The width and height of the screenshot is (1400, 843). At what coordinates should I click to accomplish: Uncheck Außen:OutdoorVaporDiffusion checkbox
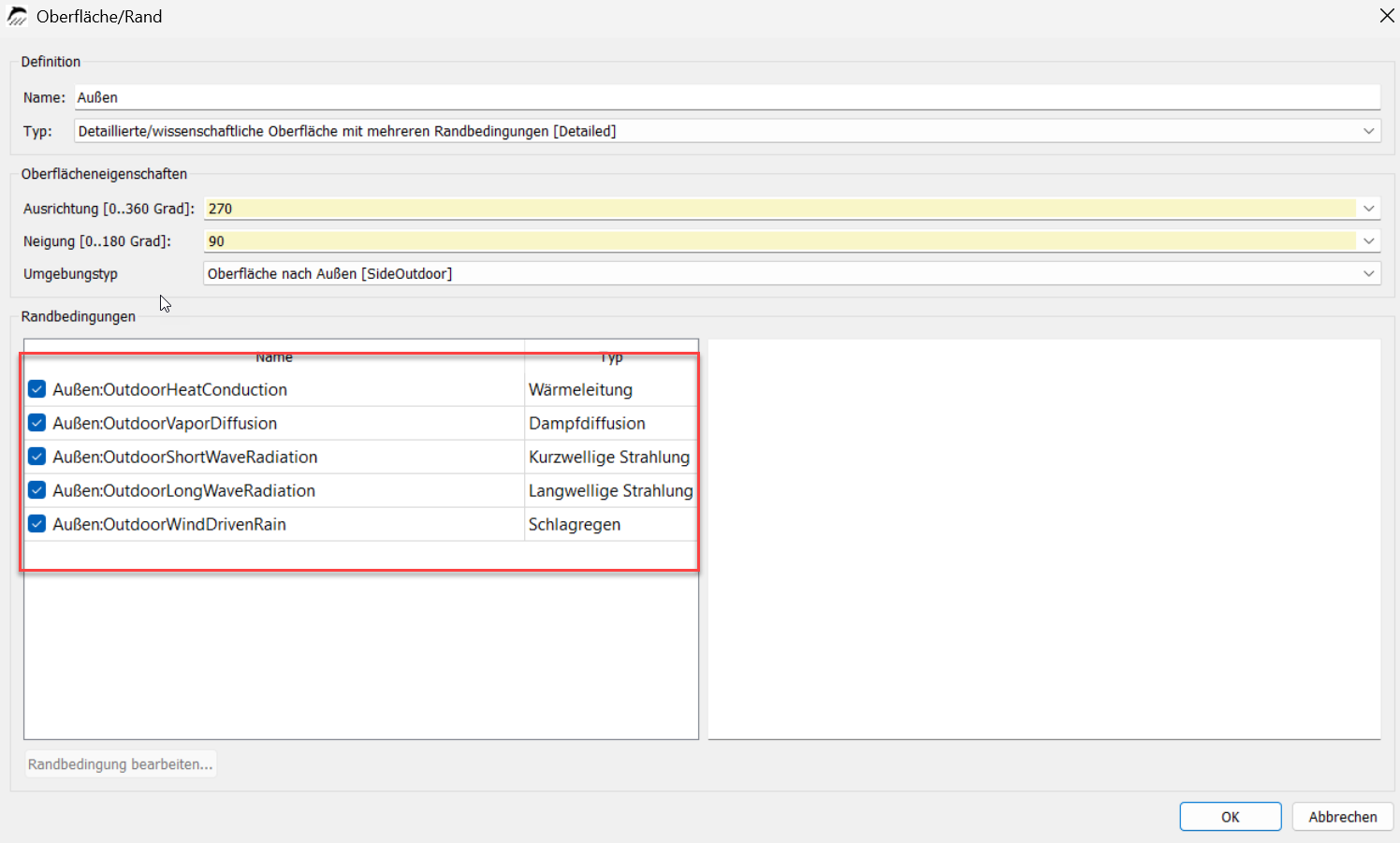point(36,423)
